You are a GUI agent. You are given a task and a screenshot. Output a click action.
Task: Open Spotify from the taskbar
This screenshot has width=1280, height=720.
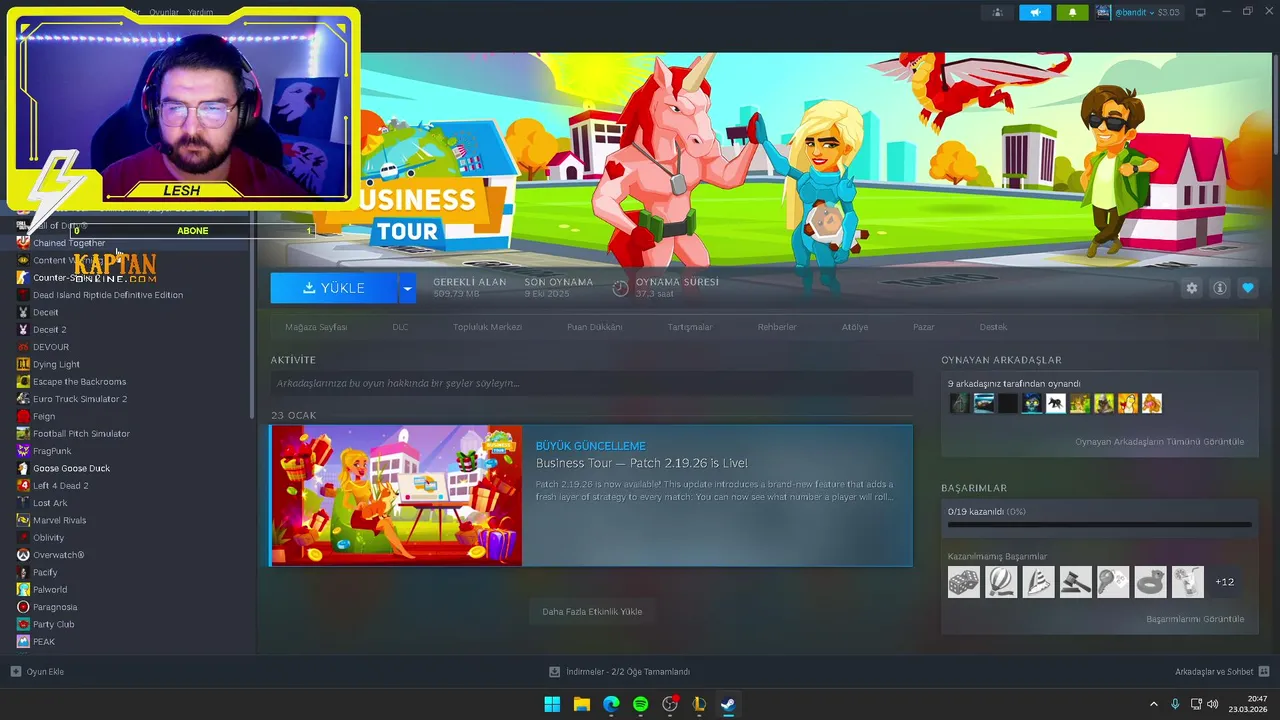coord(640,704)
